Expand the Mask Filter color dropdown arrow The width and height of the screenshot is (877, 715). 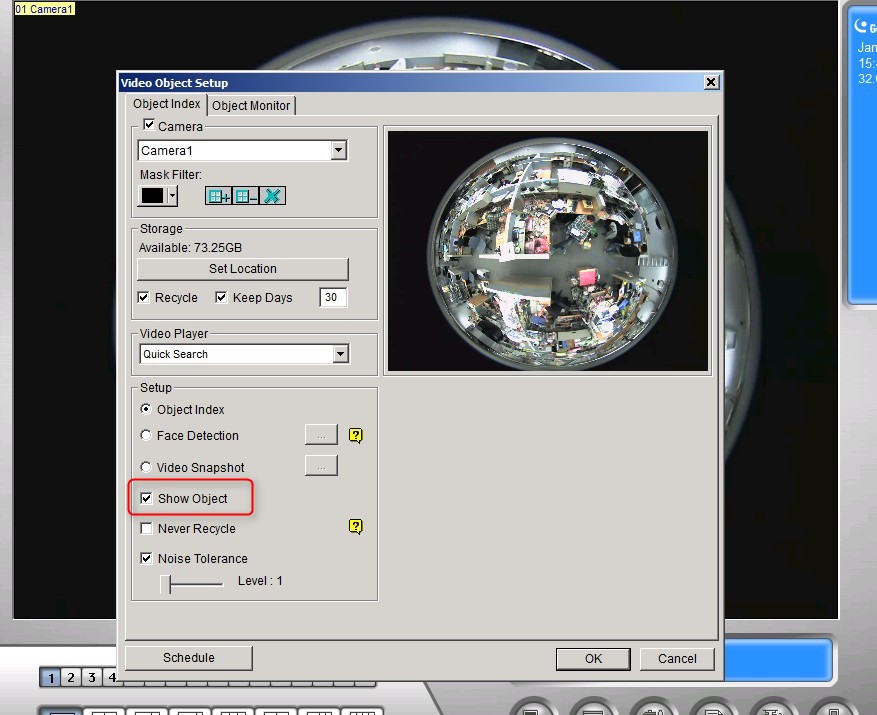172,196
